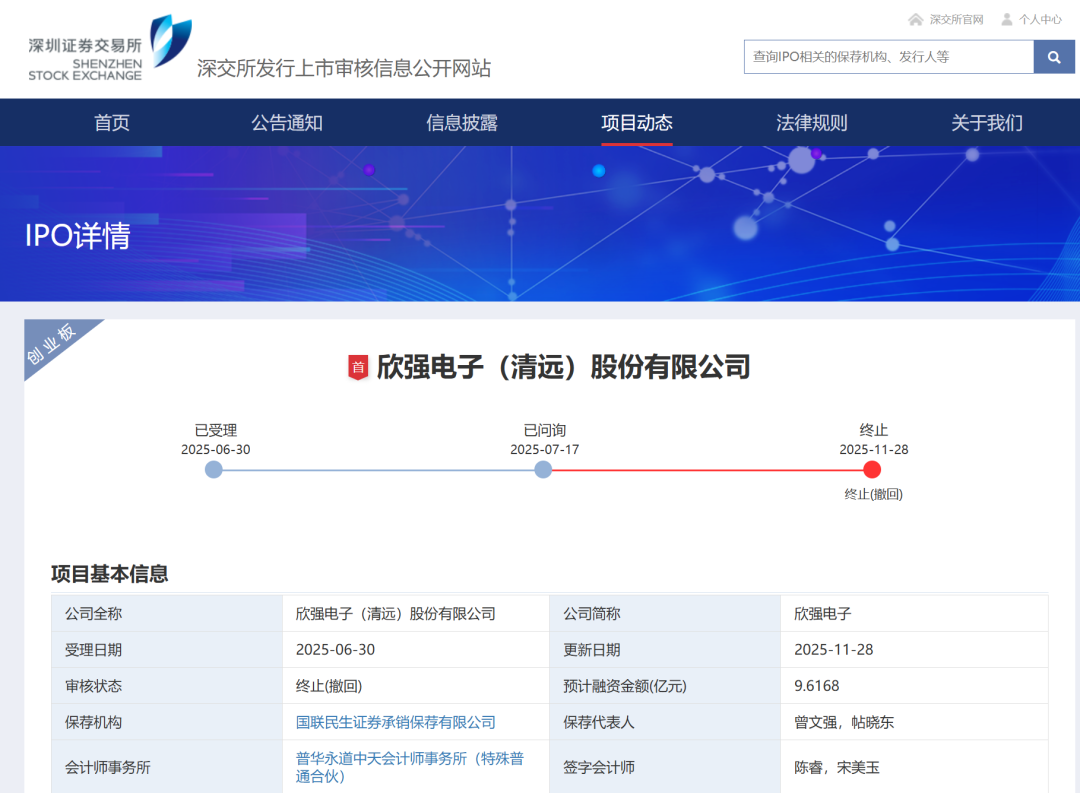Viewport: 1080px width, 793px height.
Task: Open the 公告通知 navigation item
Action: (x=287, y=122)
